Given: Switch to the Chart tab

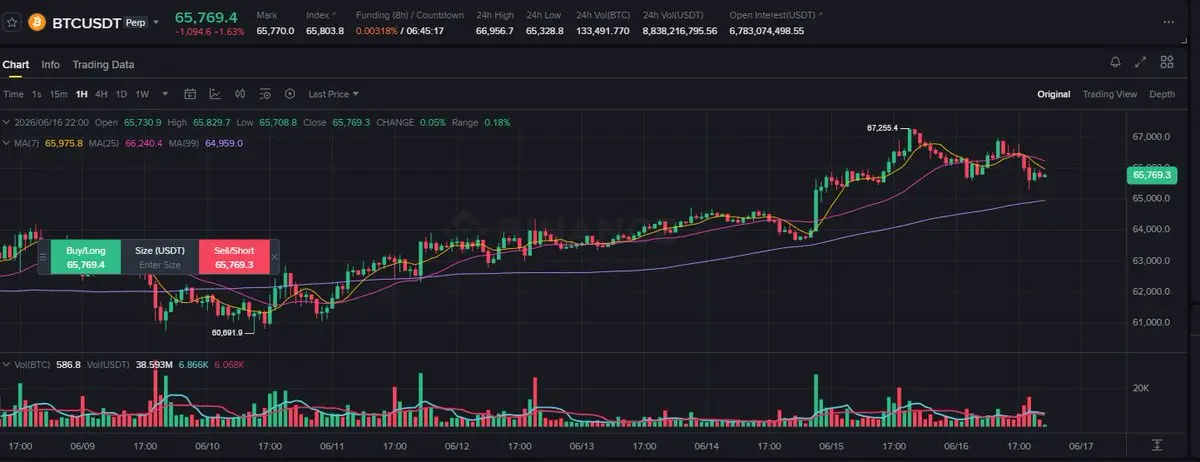Looking at the screenshot, I should tap(15, 64).
